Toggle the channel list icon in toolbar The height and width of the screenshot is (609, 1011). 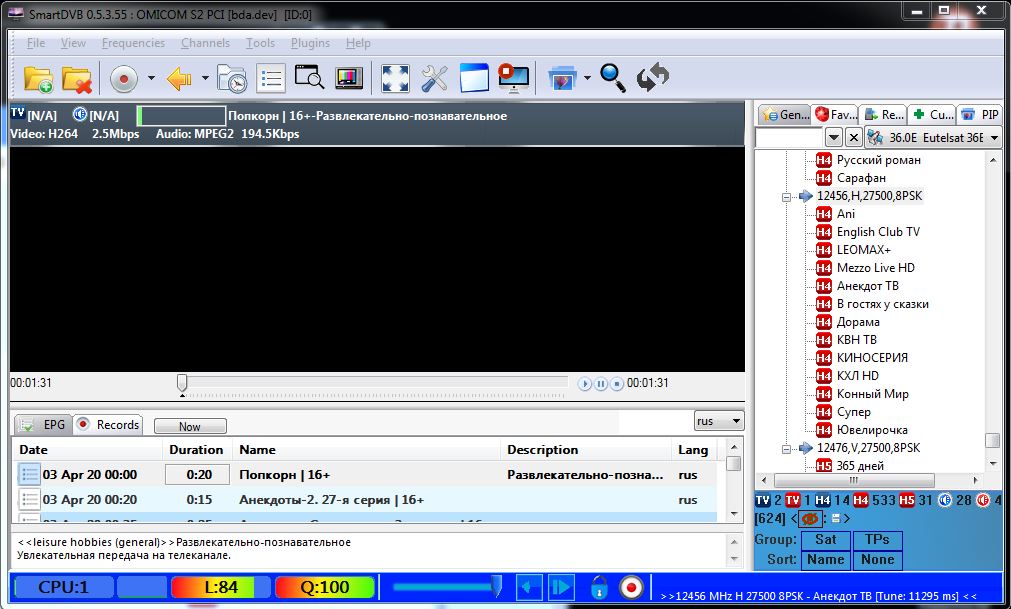tap(271, 79)
